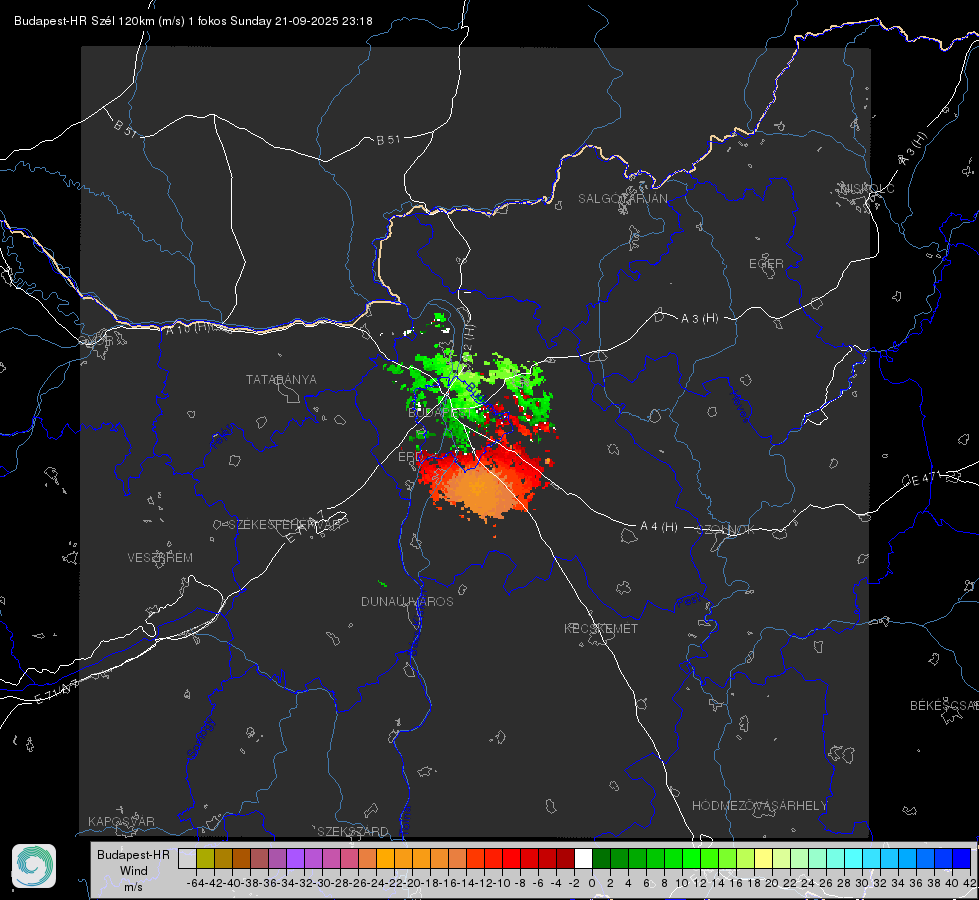The image size is (979, 900).
Task: Click the DUNAÚJVÁROS city label
Action: point(407,601)
